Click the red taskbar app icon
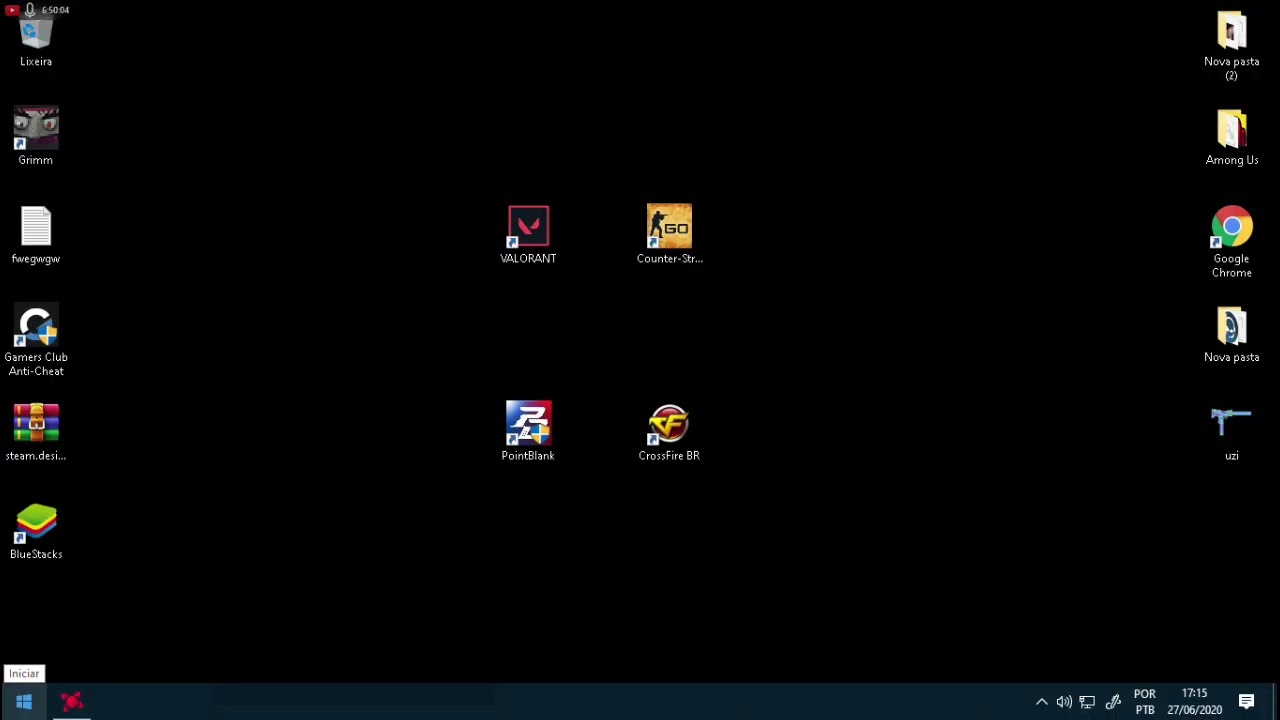Viewport: 1280px width, 720px height. pyautogui.click(x=72, y=702)
